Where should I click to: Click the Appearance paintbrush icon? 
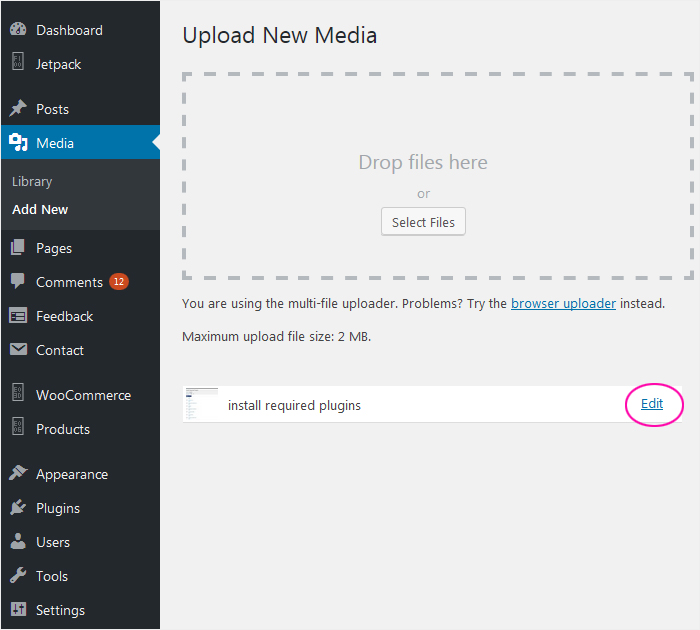pos(18,473)
